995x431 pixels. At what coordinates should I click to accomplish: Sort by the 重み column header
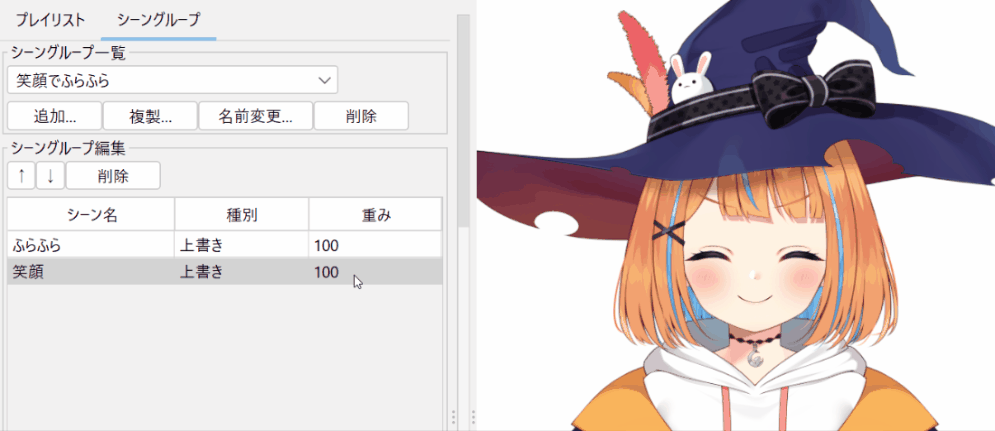click(x=375, y=214)
